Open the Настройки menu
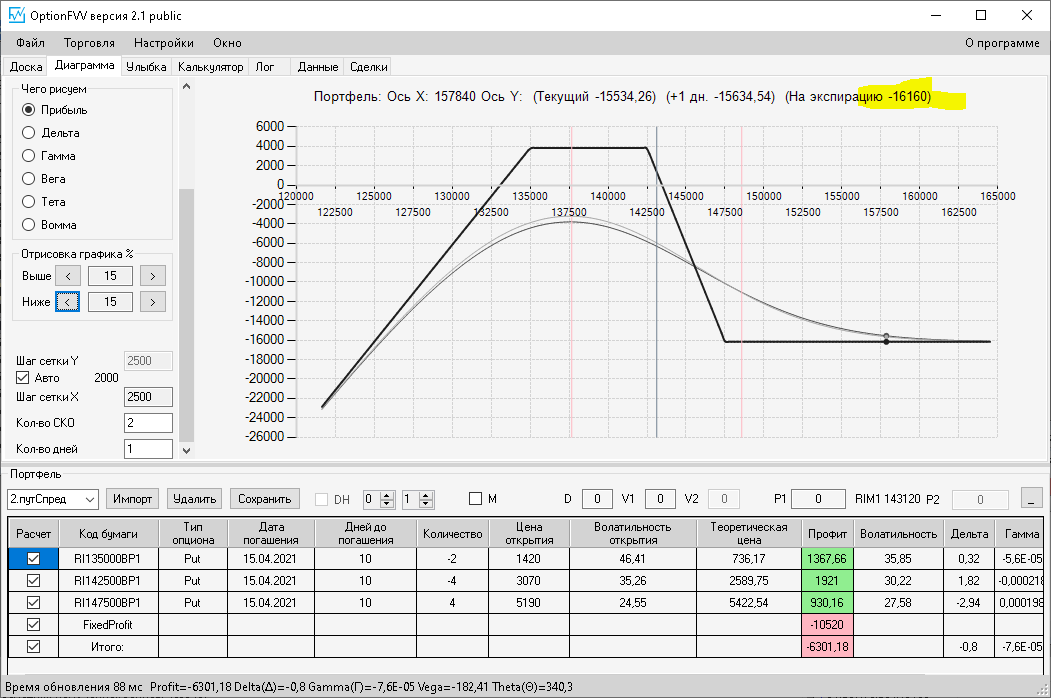The height and width of the screenshot is (698, 1051). [x=164, y=43]
